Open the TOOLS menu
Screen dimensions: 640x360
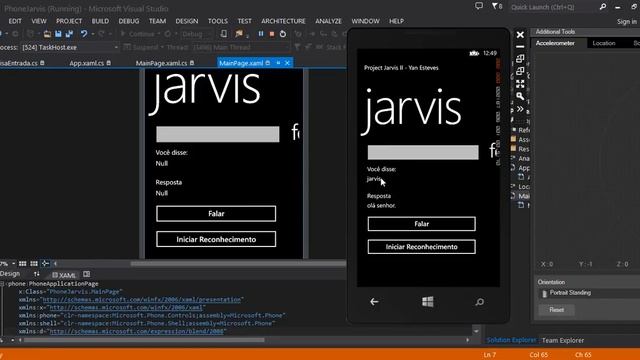(x=218, y=21)
